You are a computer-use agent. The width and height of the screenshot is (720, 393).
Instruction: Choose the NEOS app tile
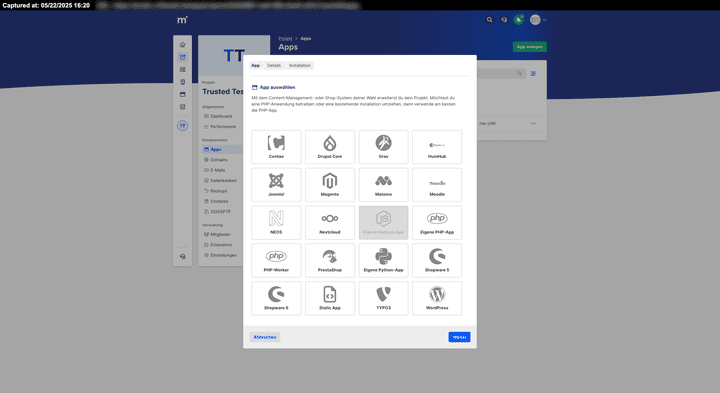pos(276,223)
